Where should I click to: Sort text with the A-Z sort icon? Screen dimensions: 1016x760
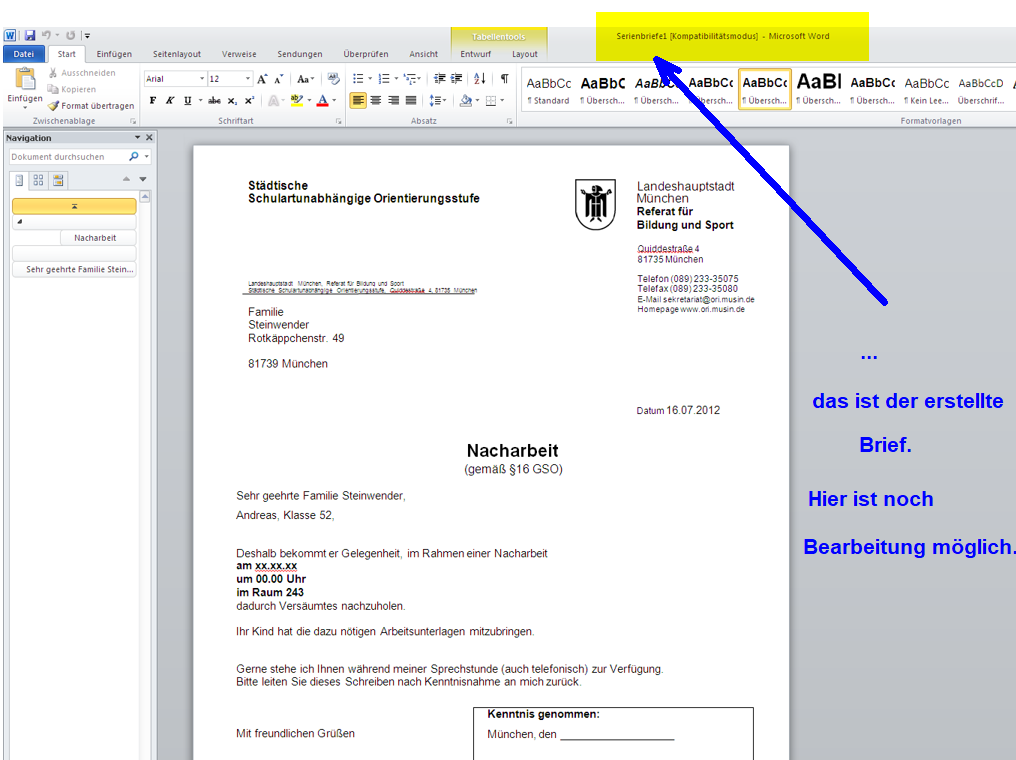(479, 79)
